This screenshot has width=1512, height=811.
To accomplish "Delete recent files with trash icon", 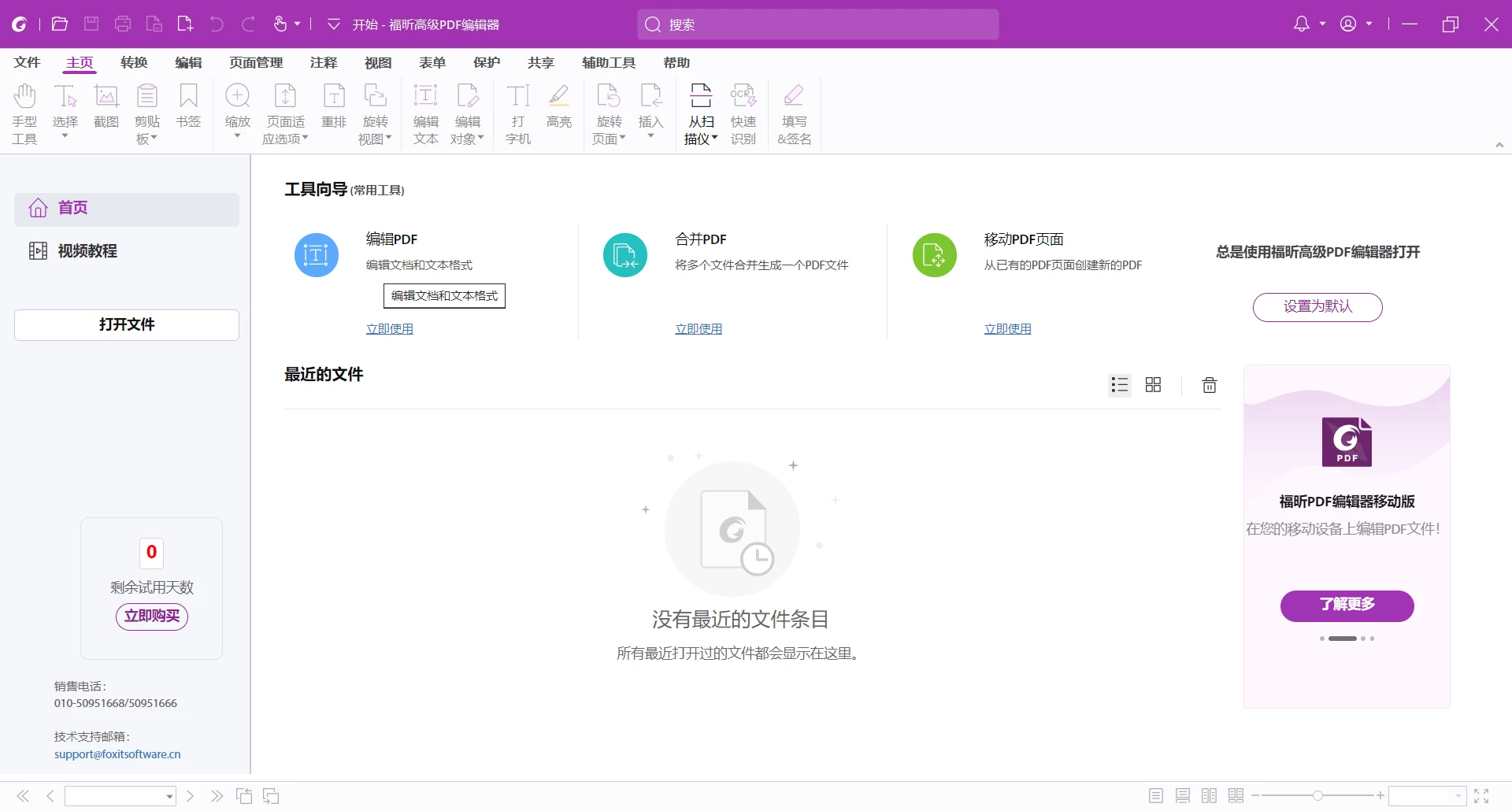I will tap(1210, 385).
